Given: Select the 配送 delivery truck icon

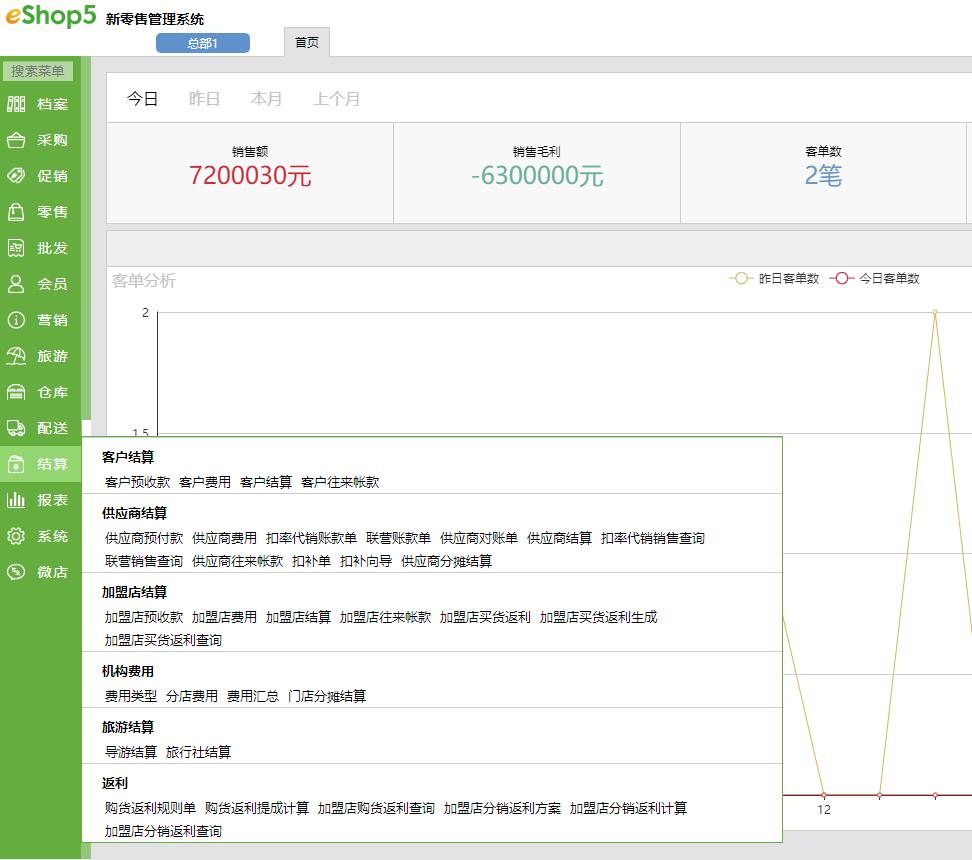Looking at the screenshot, I should tap(16, 428).
